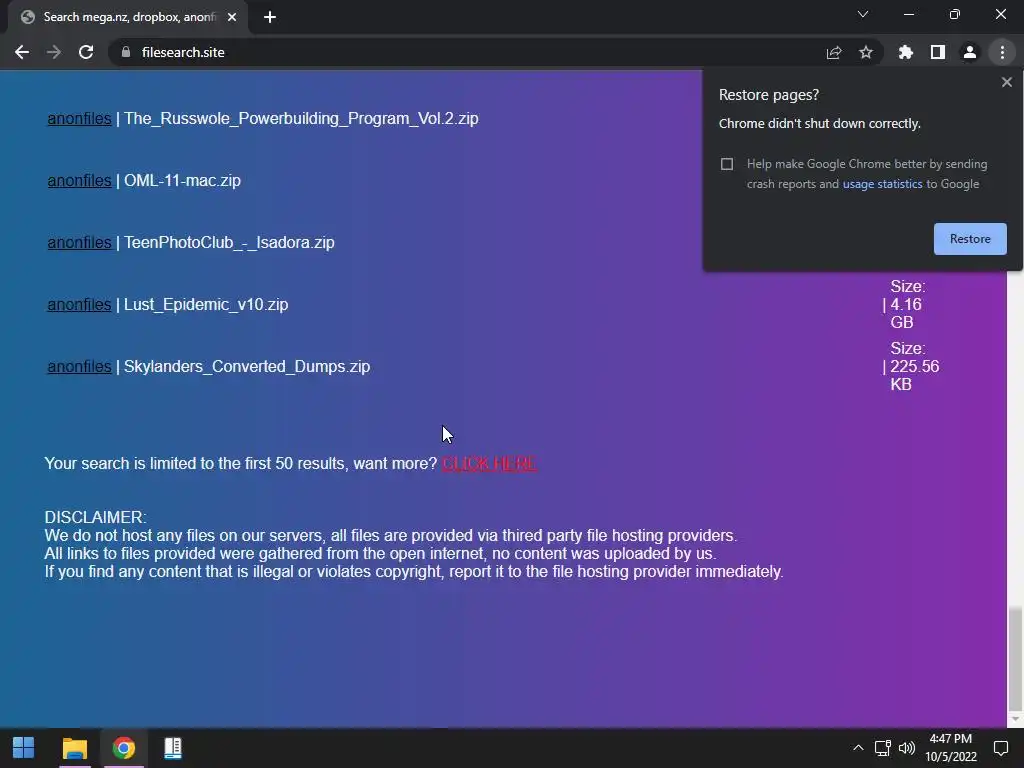Click the size value 225.56 KB
The width and height of the screenshot is (1024, 768).
coord(914,376)
